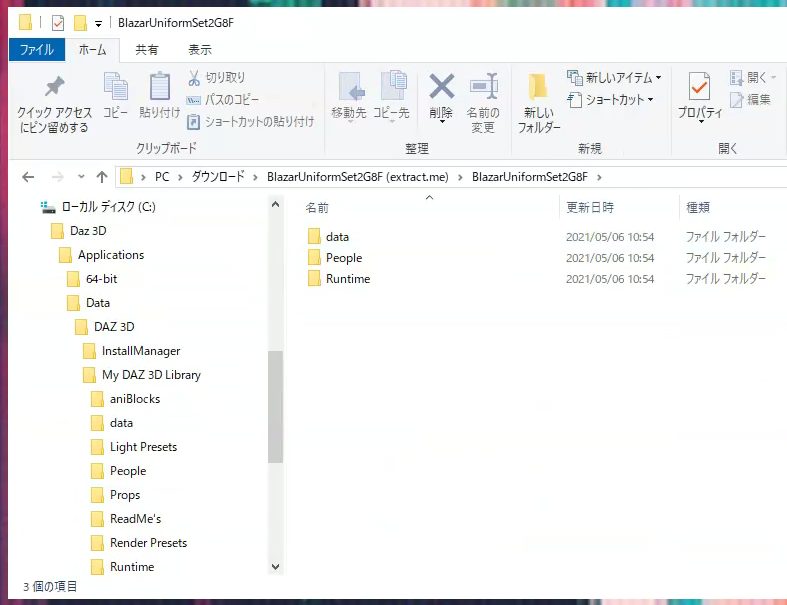Switch to the Home (ホーム) ribbon tab
Viewport: 787px width, 605px height.
[92, 50]
